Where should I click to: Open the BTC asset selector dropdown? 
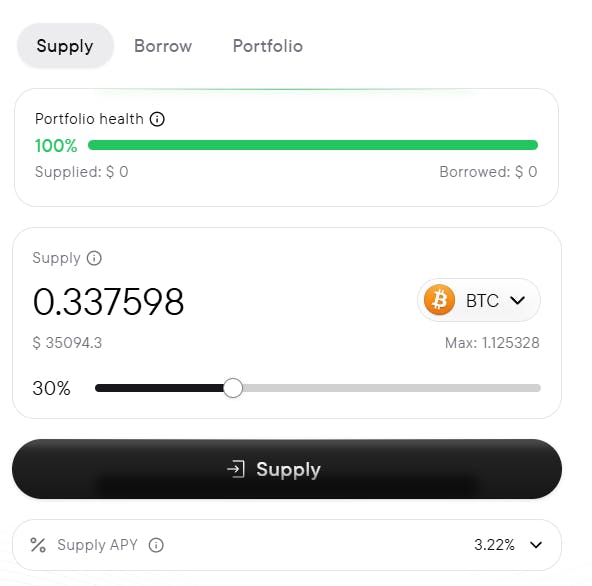(479, 300)
